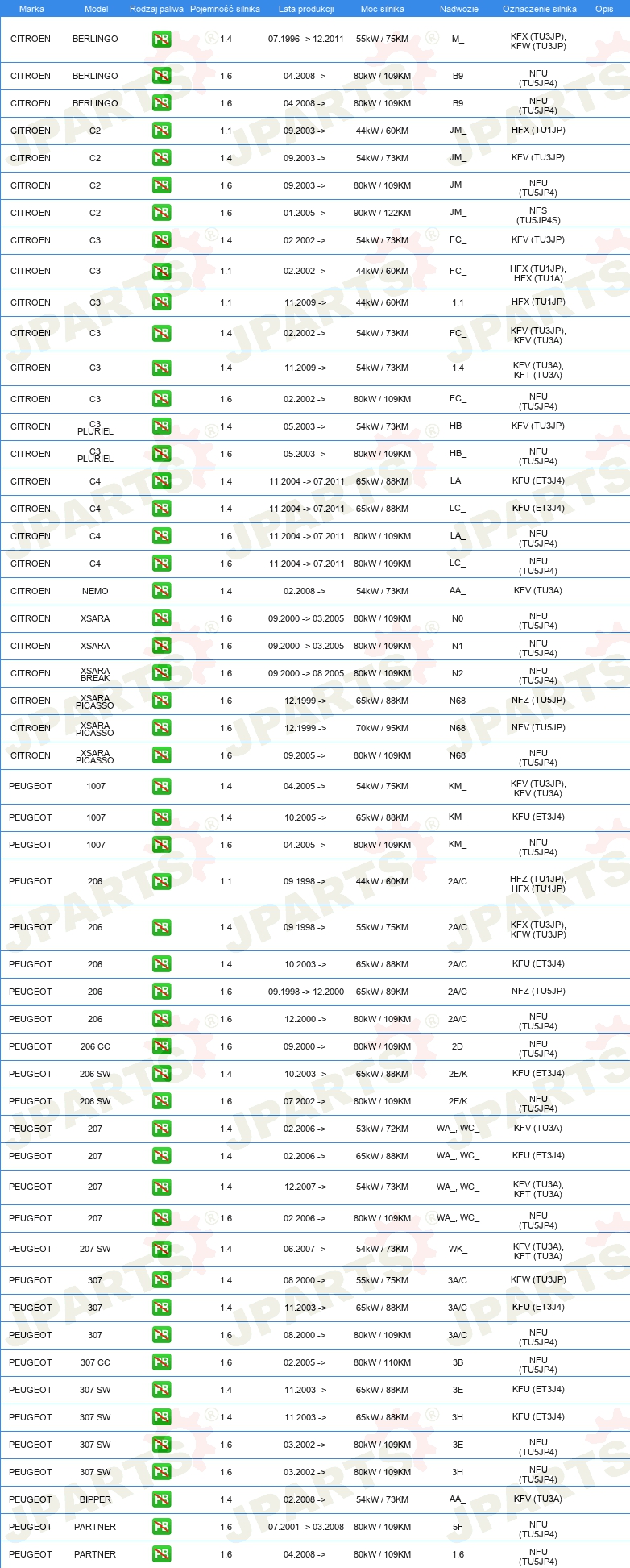Viewport: 630px width, 1568px height.
Task: Click the 'NFS (TU5JP4S)' engine code
Action: 538,215
